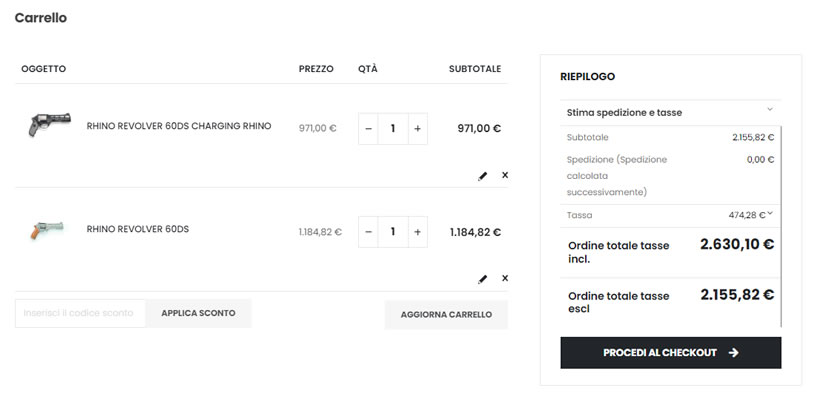The height and width of the screenshot is (400, 815).
Task: Select the bold 1.184,82 € subtotal value
Action: point(476,232)
